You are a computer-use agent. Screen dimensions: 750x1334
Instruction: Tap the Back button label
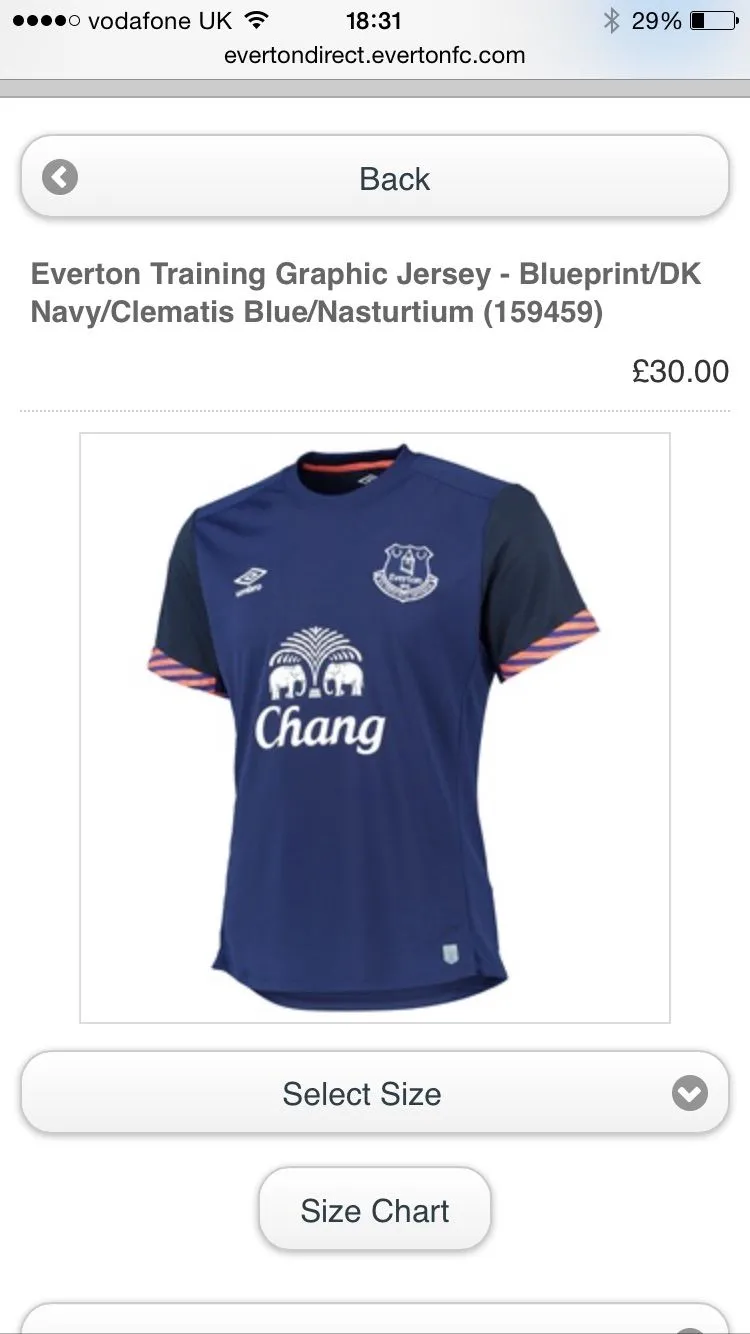[x=394, y=179]
